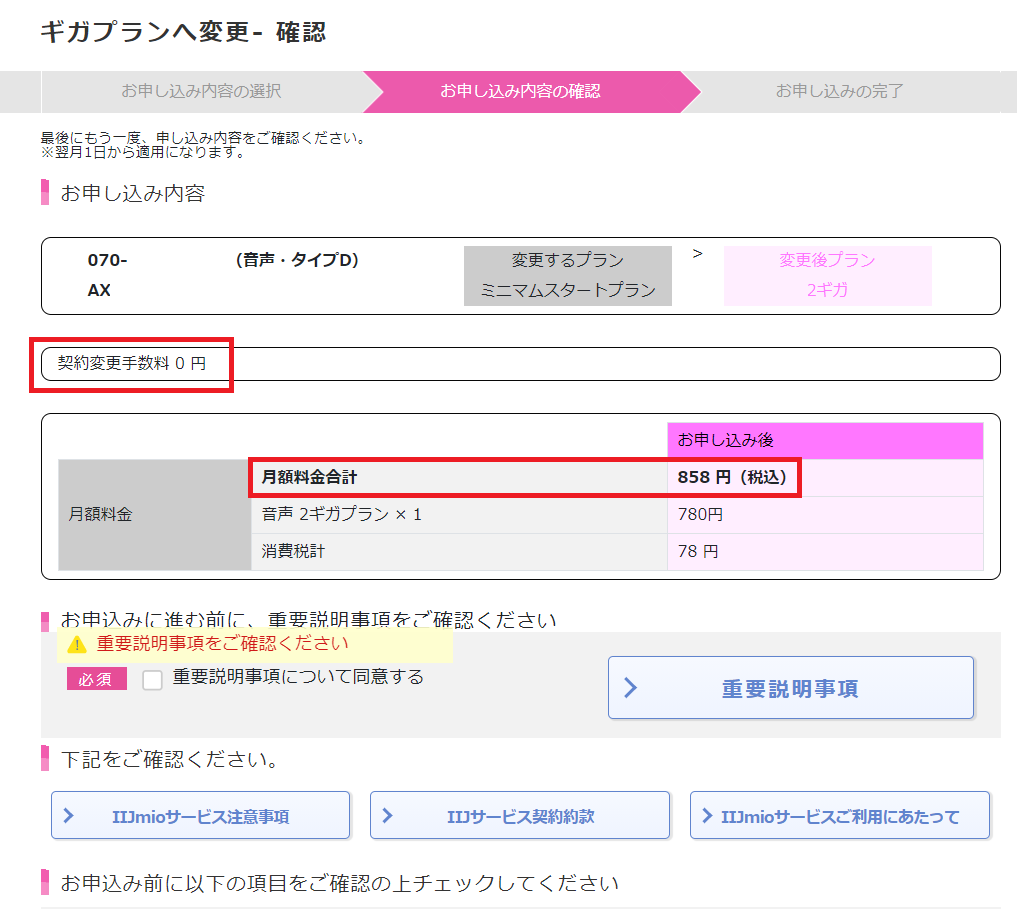Open IIJmioサービスご利用にあたって link
1017x909 pixels.
[840, 816]
